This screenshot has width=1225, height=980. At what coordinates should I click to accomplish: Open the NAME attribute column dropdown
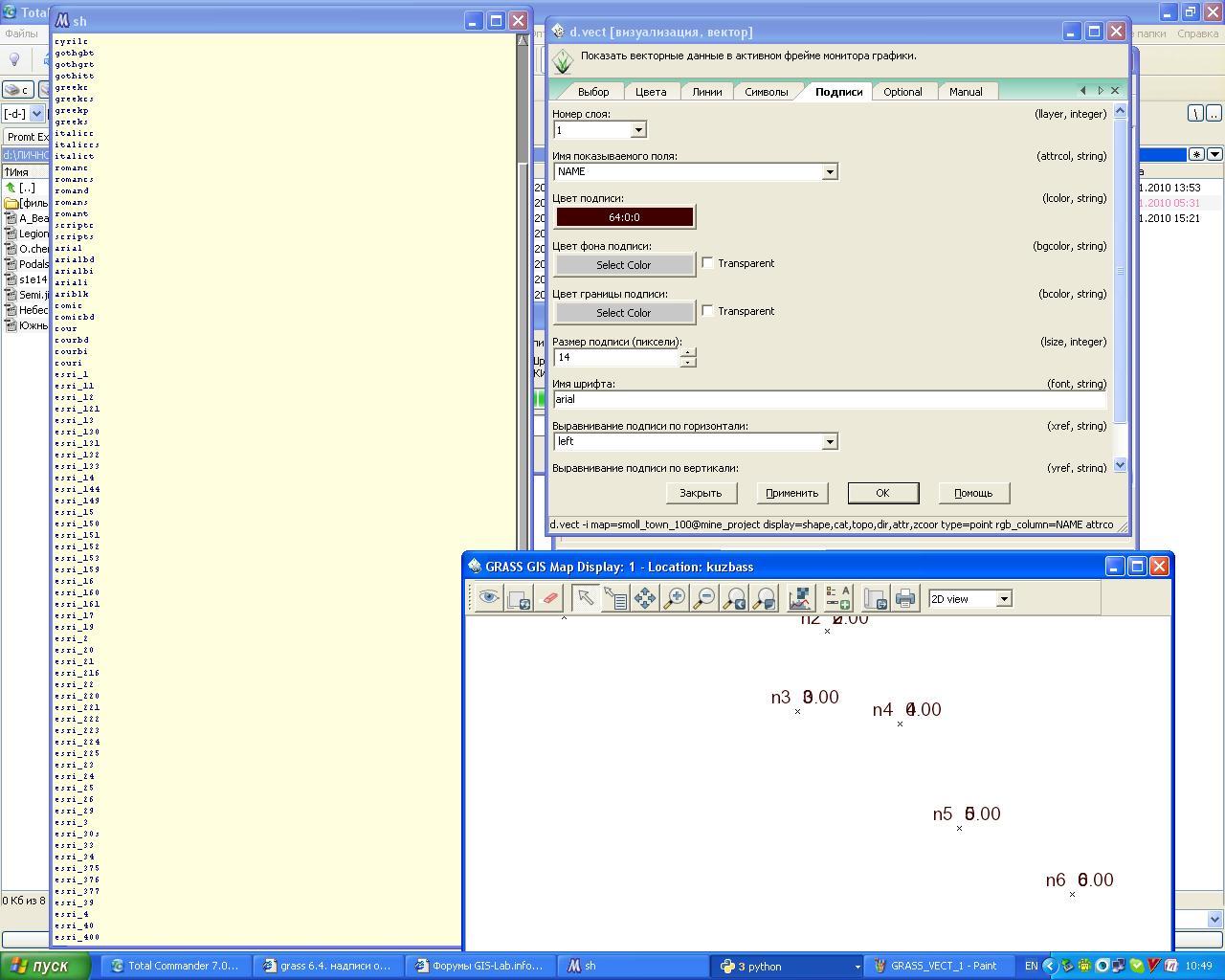[830, 171]
